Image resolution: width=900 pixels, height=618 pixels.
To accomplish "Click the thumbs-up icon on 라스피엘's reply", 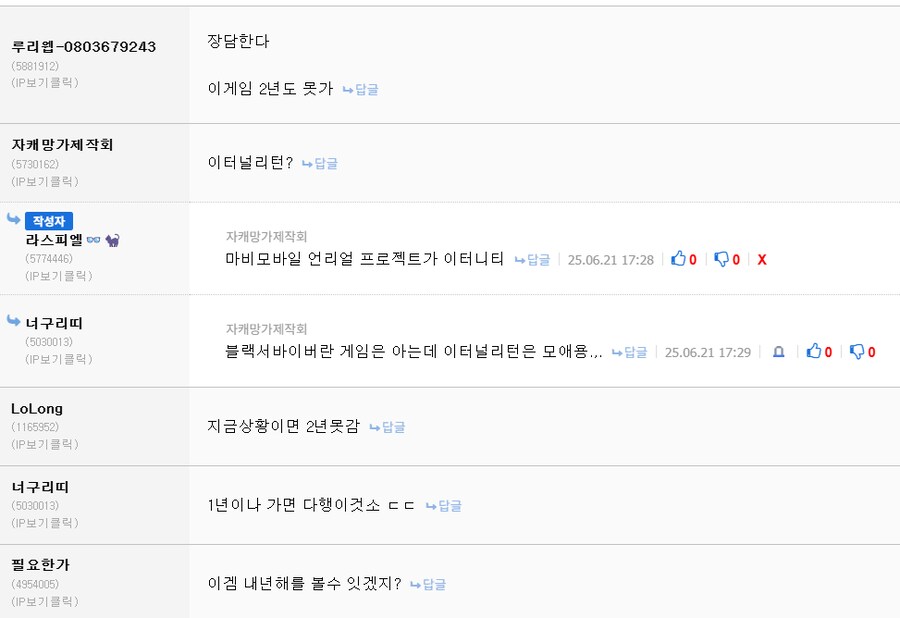I will pos(678,260).
